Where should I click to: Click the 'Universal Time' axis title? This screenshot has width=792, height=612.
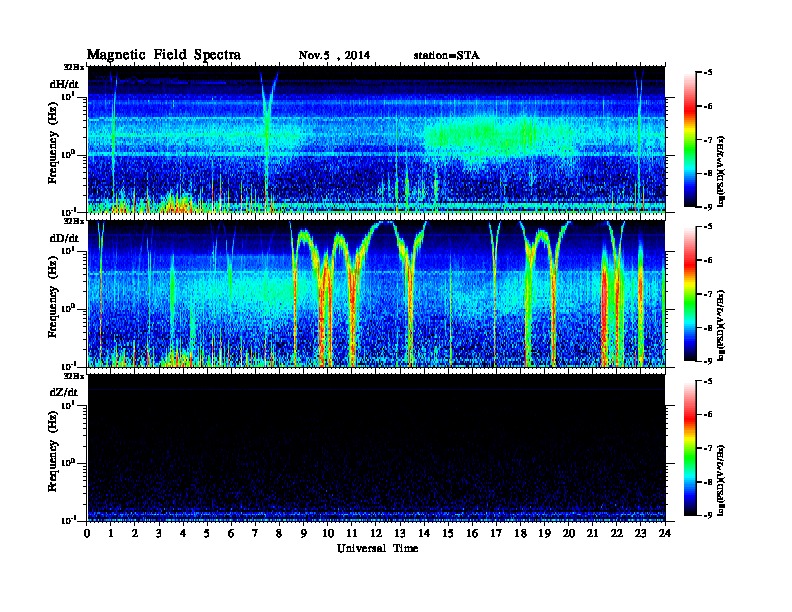[x=377, y=548]
